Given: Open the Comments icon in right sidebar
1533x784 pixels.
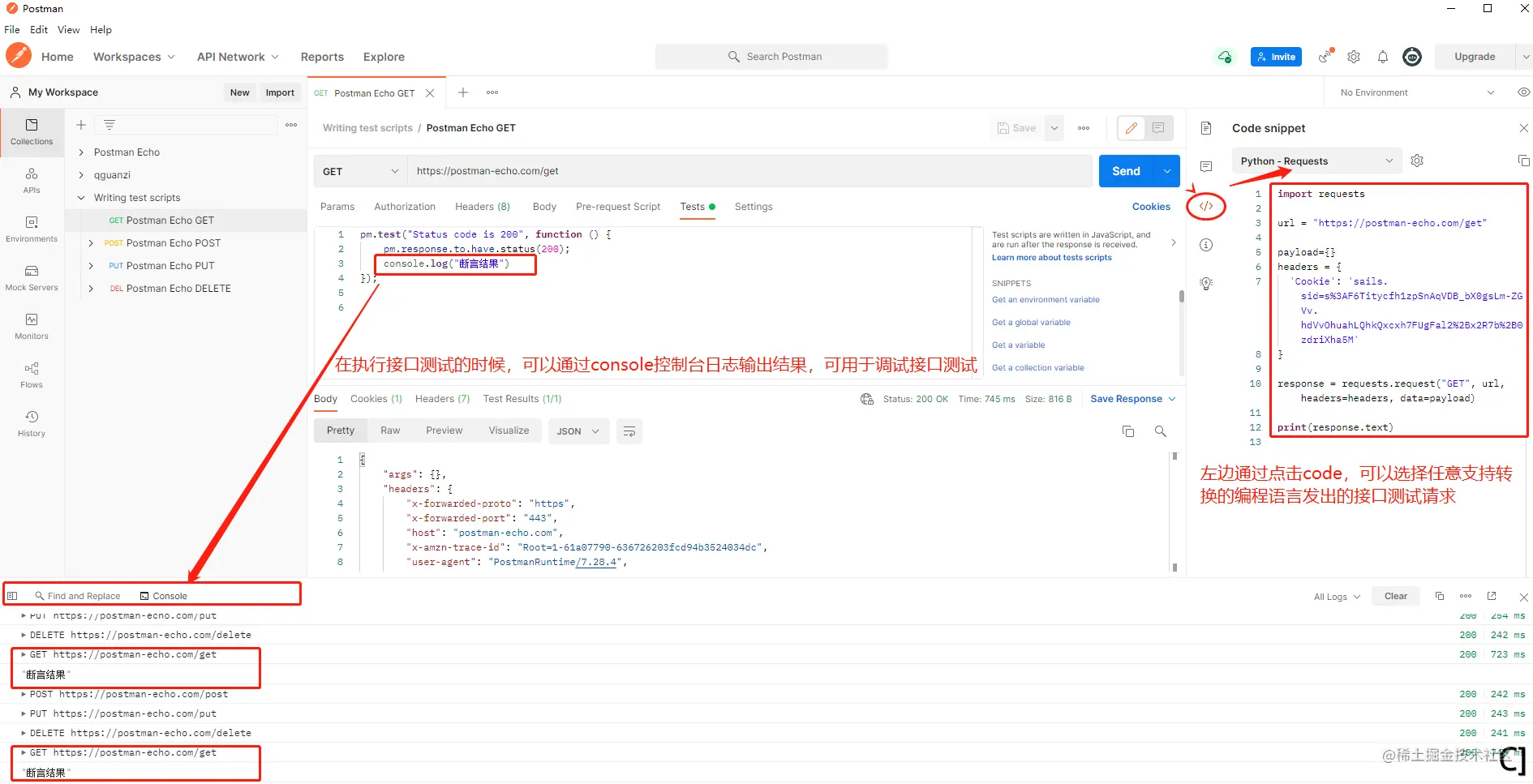Looking at the screenshot, I should tap(1206, 167).
